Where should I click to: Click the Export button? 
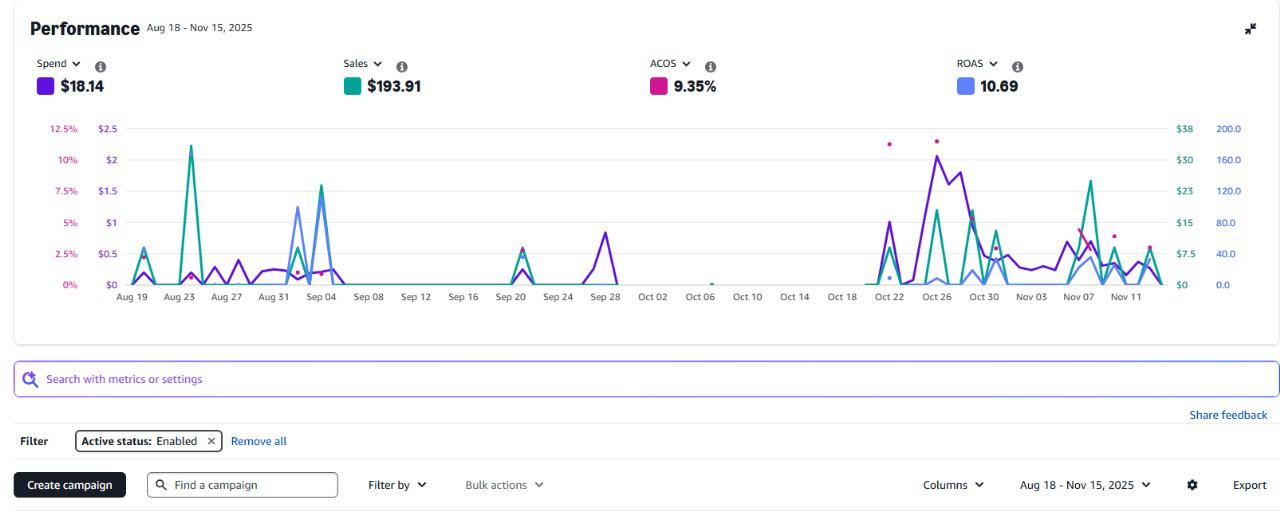[1249, 485]
